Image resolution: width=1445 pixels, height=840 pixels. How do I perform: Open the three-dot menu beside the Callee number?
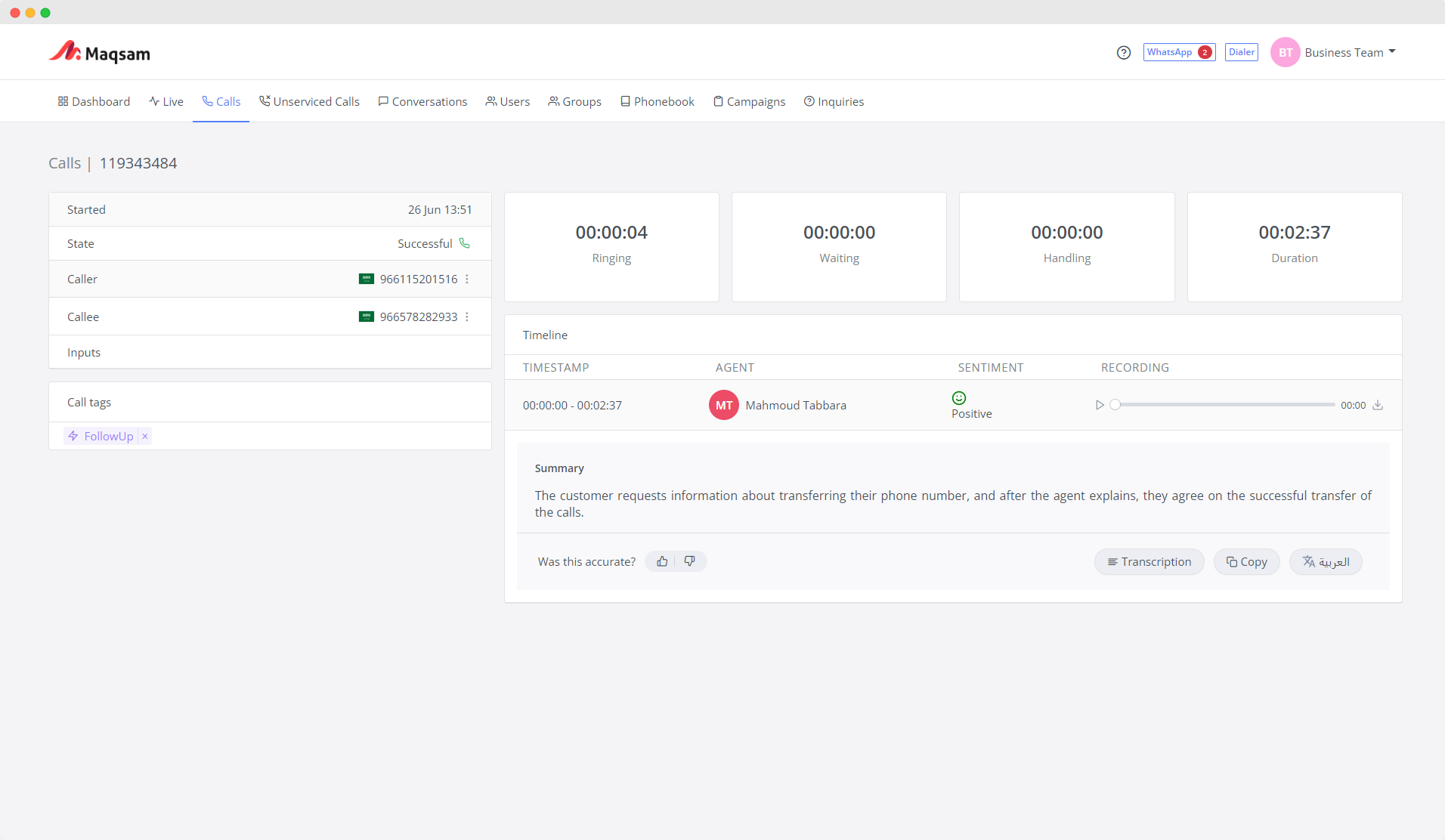(x=467, y=317)
